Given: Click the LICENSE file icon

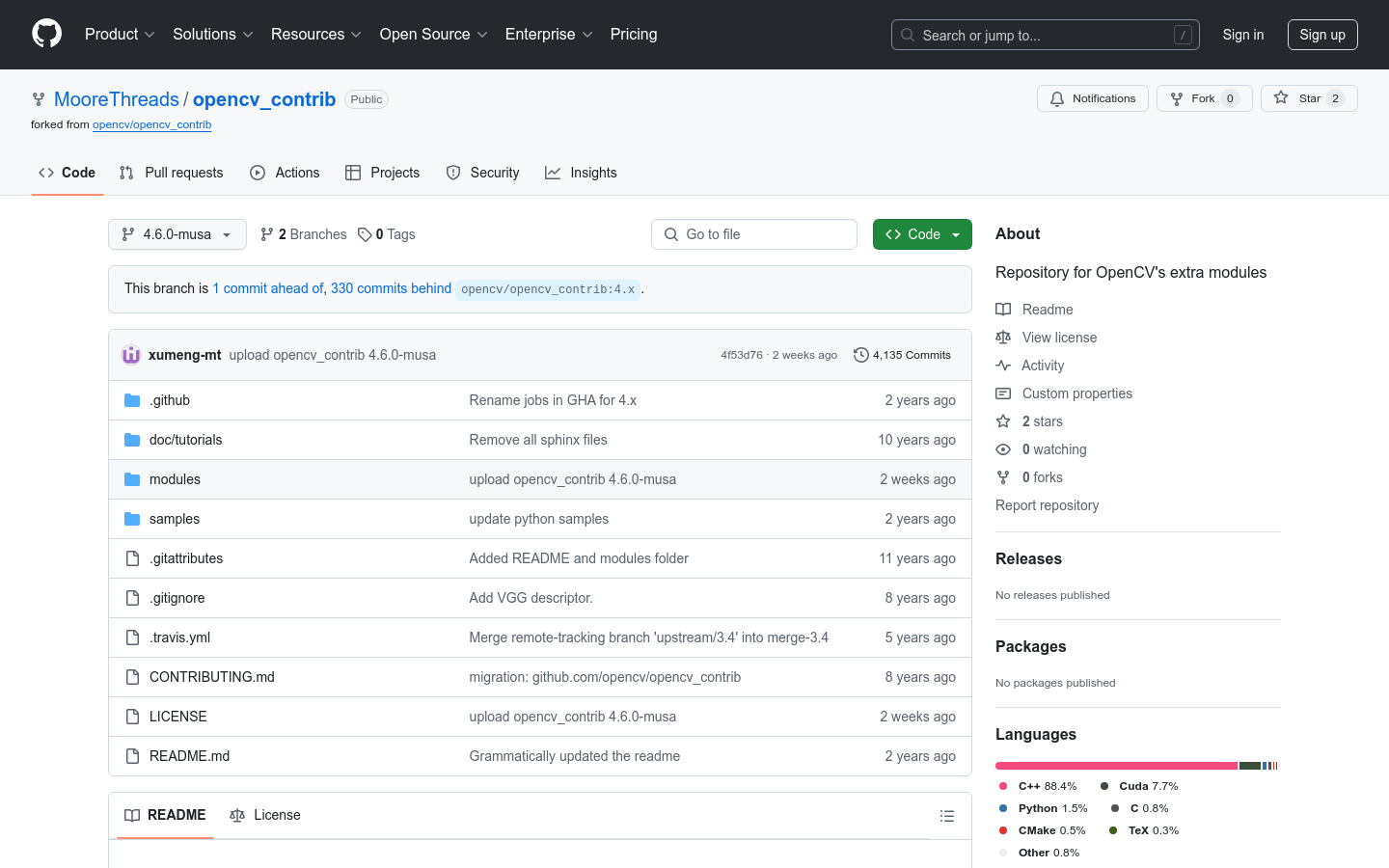Looking at the screenshot, I should click(x=132, y=717).
